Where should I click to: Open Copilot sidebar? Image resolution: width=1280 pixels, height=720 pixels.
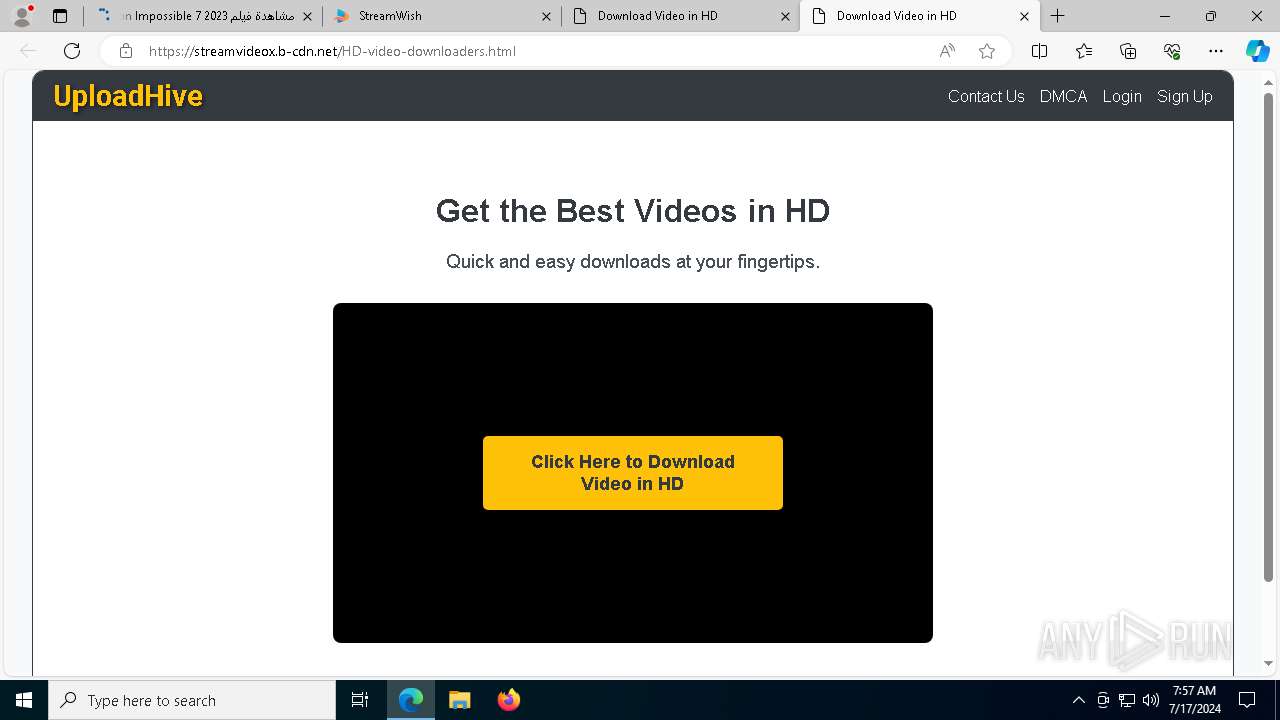(x=1257, y=51)
